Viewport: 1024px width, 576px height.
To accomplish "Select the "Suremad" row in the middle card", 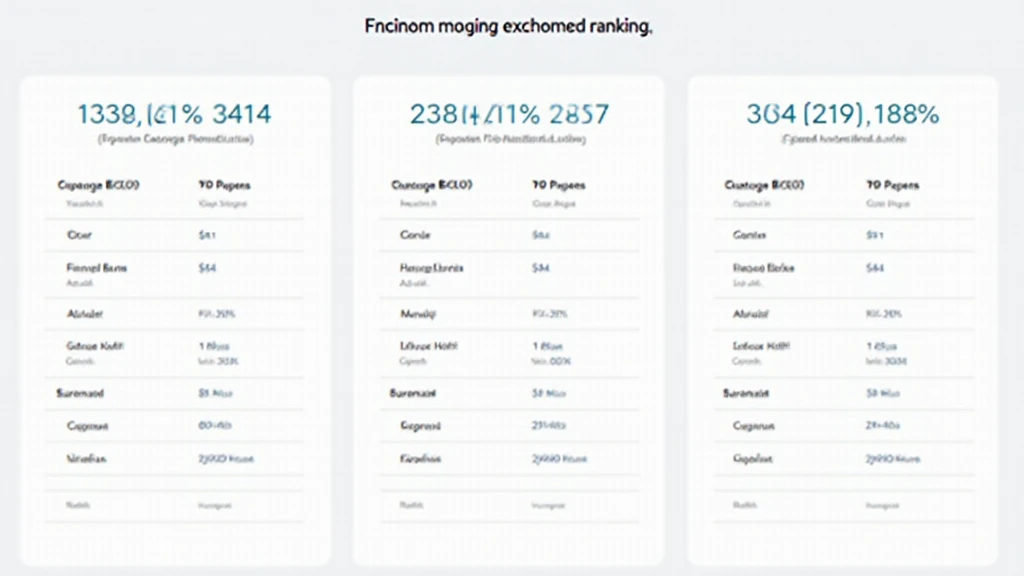I will pyautogui.click(x=414, y=393).
